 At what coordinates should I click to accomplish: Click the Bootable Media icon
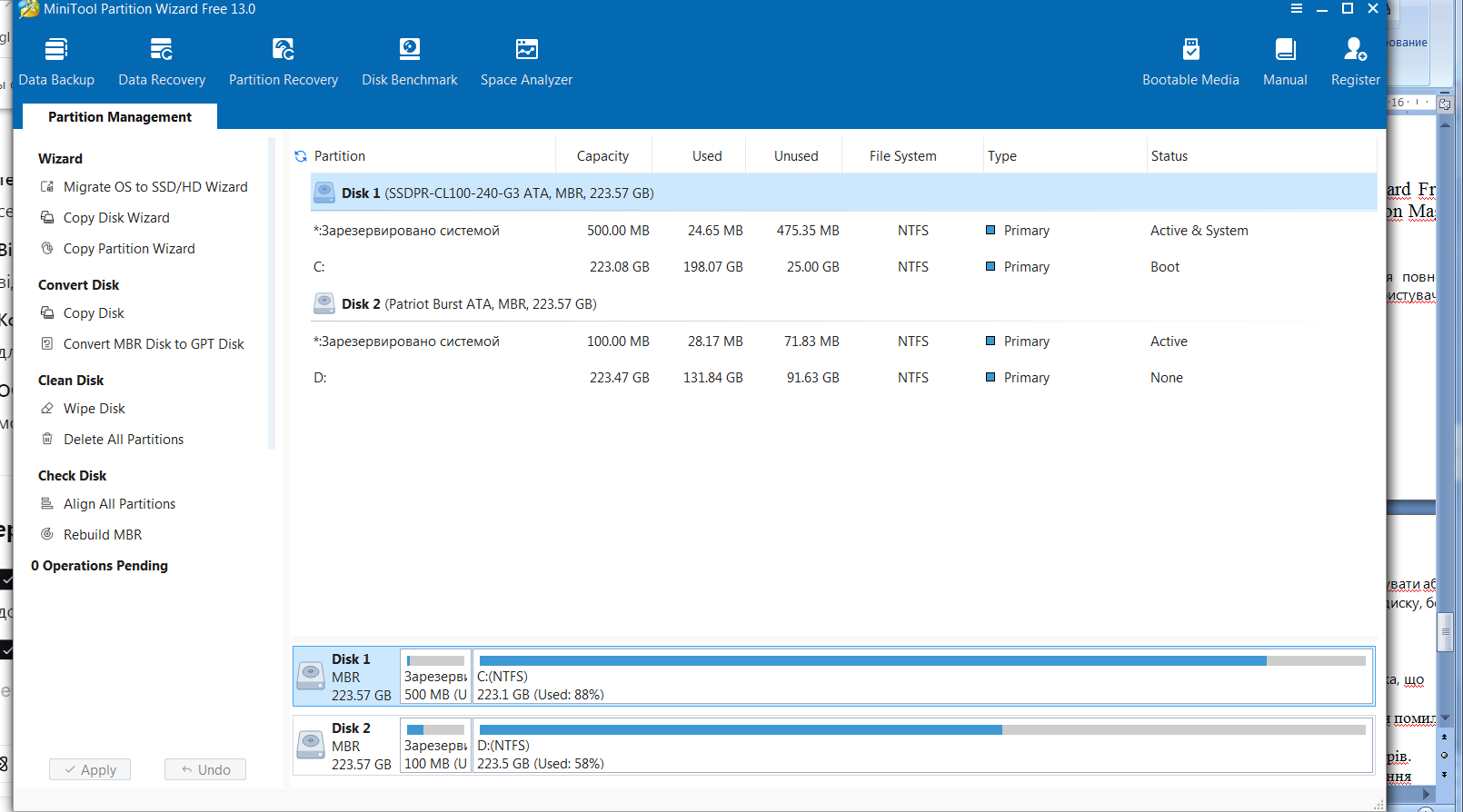tap(1190, 62)
